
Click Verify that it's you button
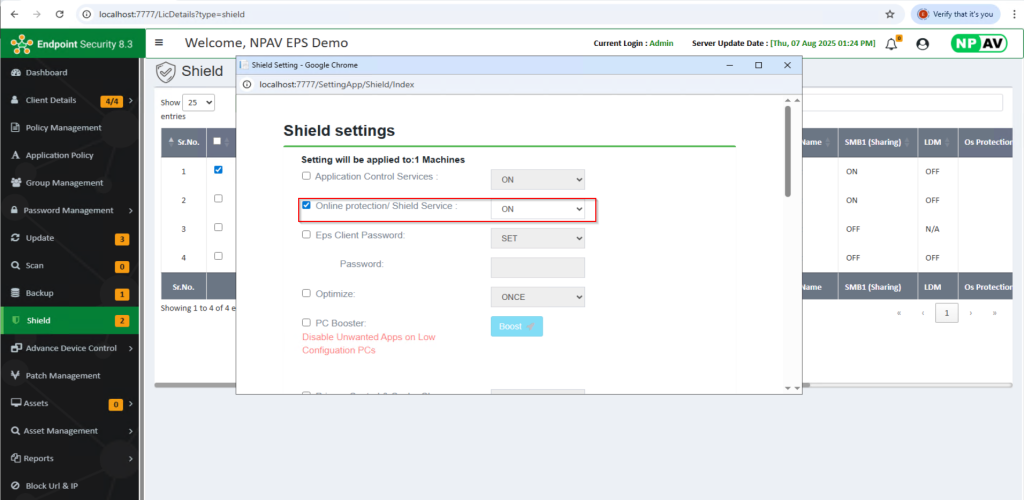point(956,14)
